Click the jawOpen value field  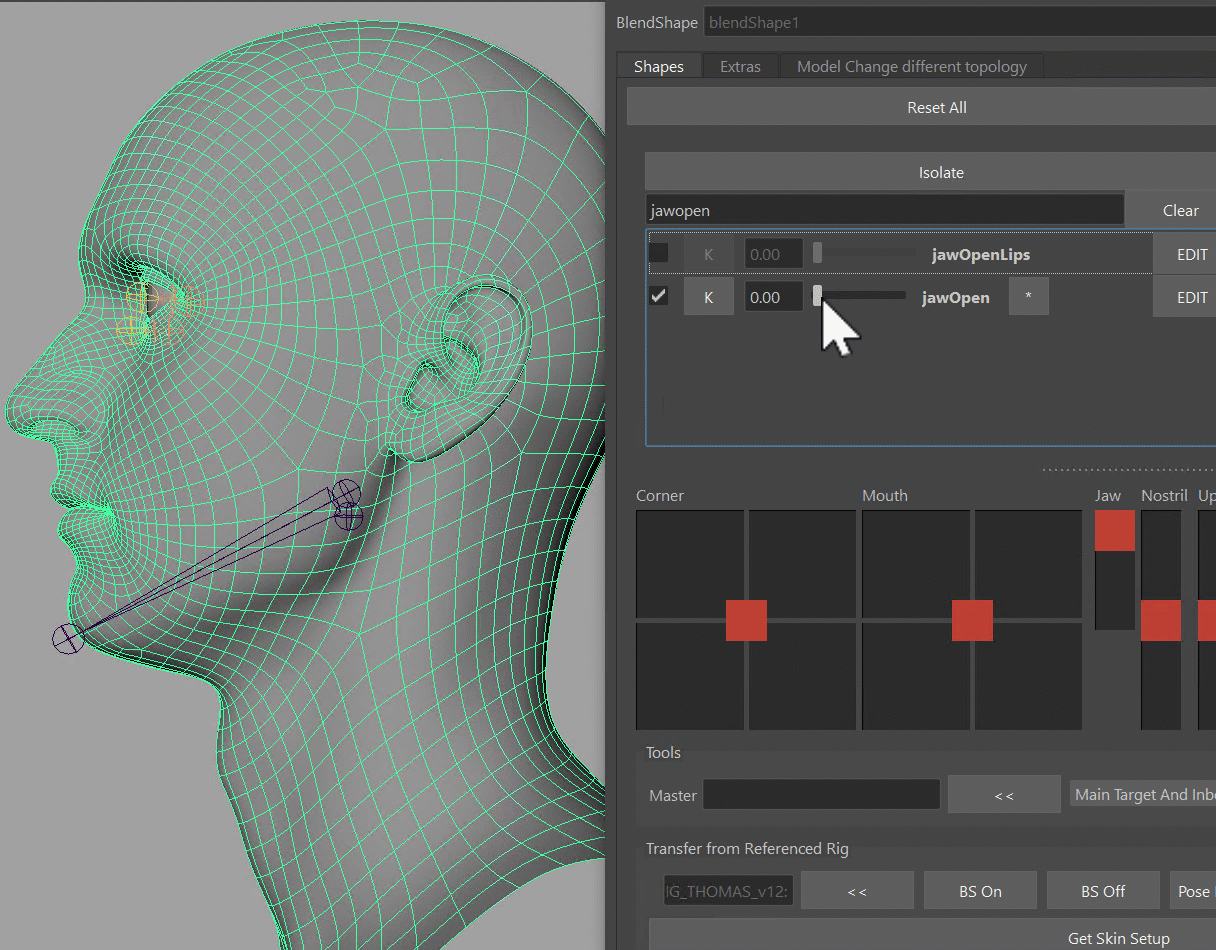point(773,297)
